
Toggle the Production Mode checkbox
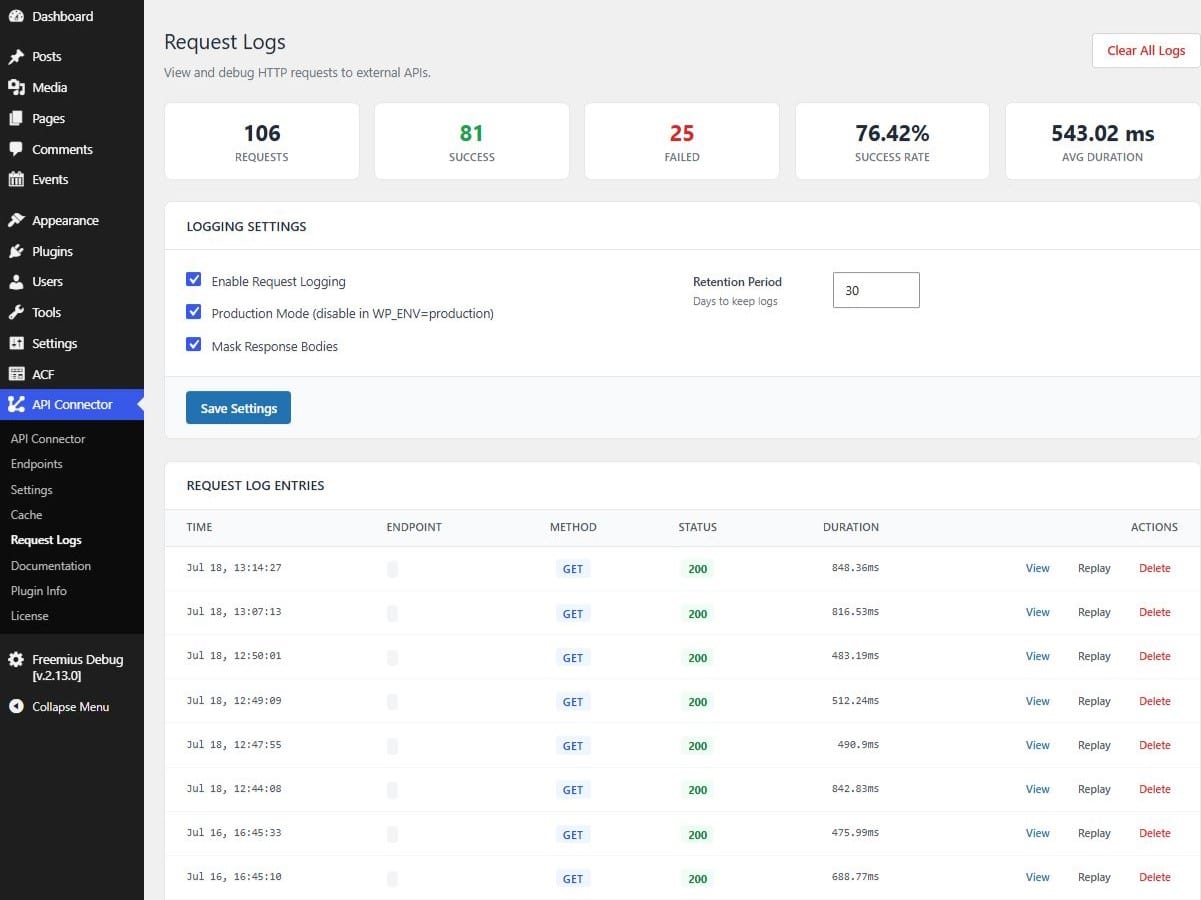[194, 312]
